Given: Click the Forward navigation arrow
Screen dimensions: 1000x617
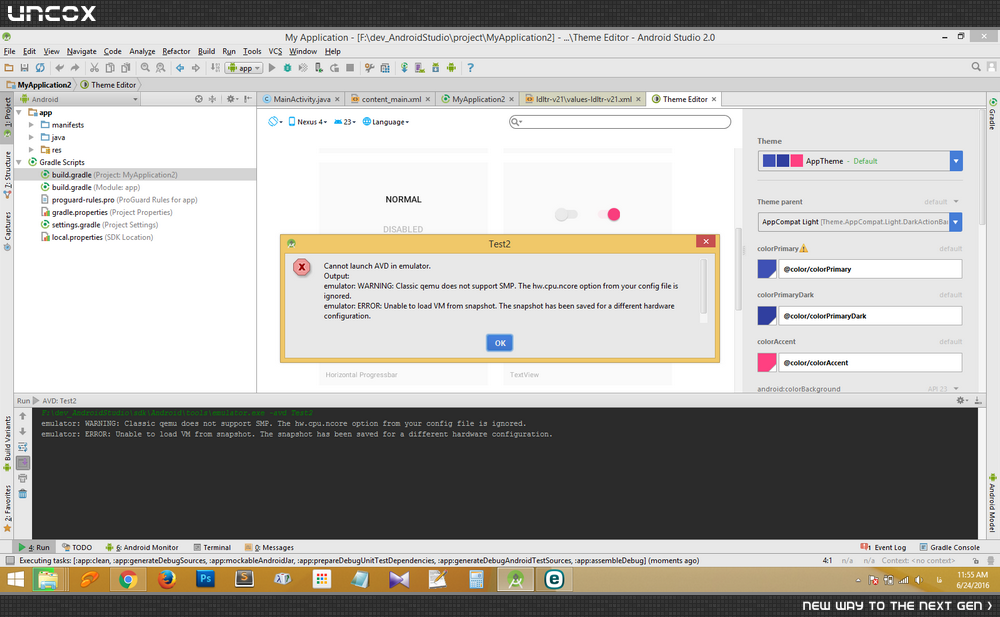Looking at the screenshot, I should (x=196, y=68).
